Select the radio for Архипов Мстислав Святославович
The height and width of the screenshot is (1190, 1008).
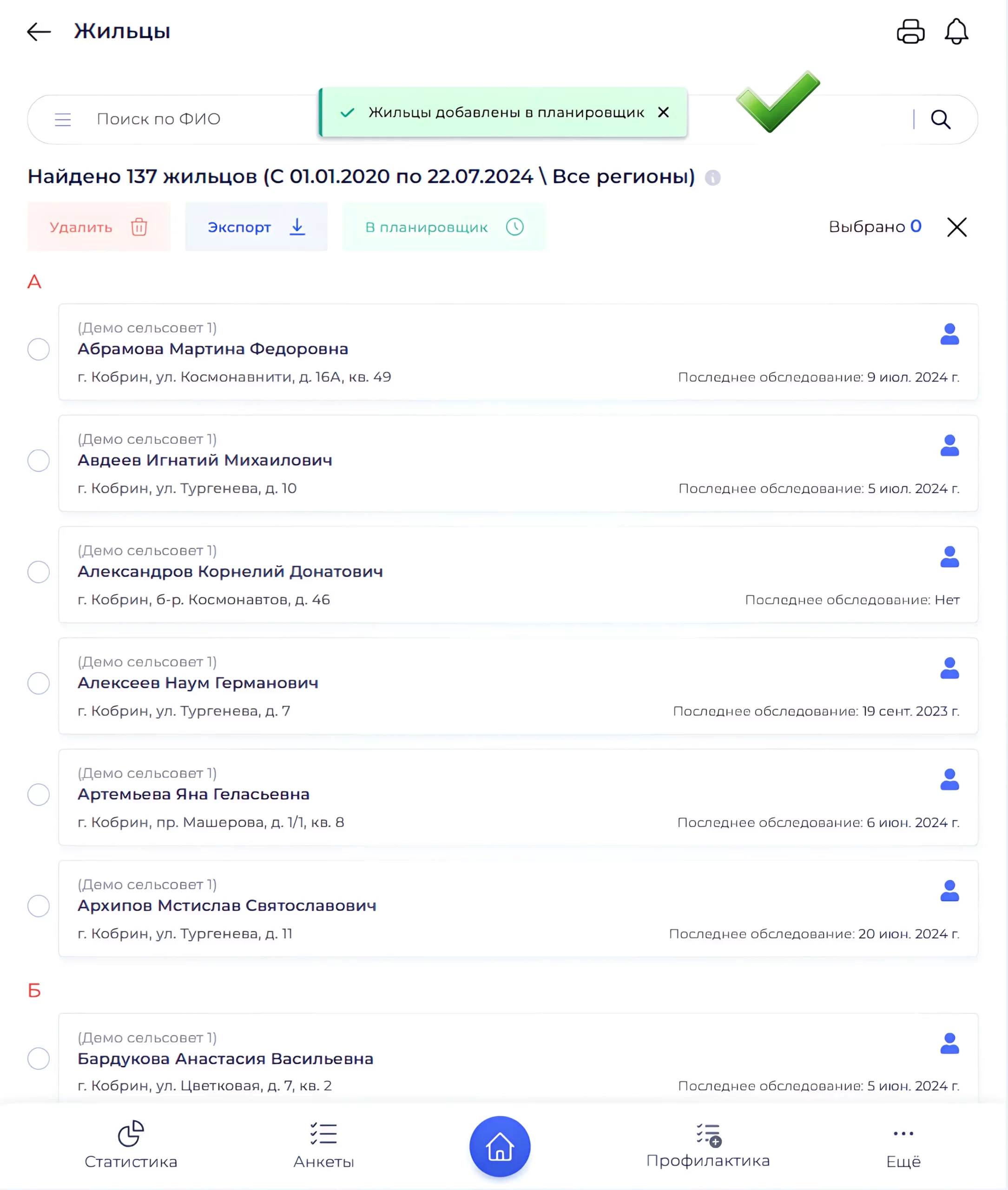click(38, 906)
